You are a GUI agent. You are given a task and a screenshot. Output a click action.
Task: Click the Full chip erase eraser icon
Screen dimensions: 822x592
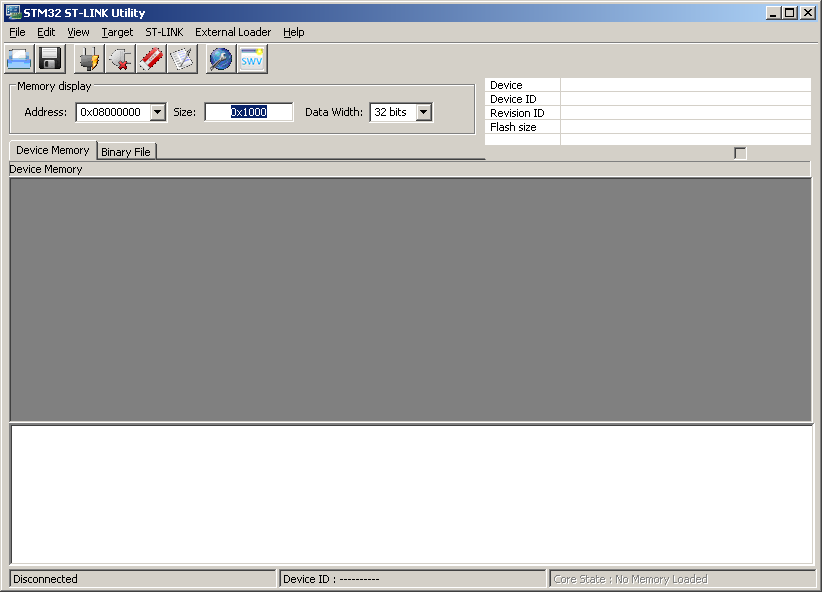tap(151, 59)
